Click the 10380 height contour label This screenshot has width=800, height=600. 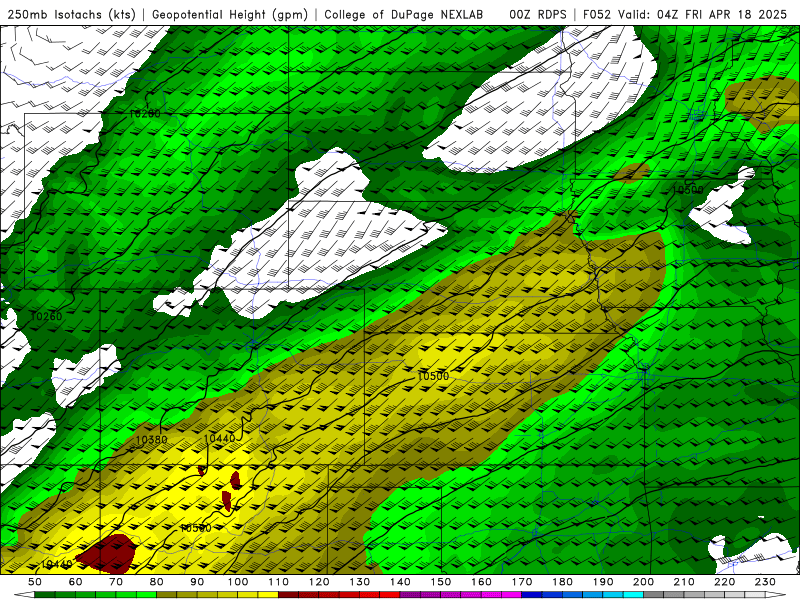pos(152,439)
